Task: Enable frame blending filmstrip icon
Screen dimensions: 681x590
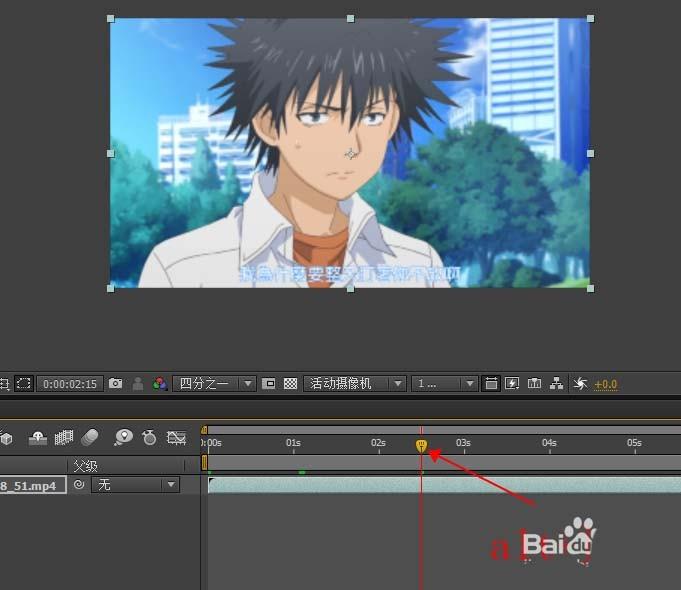Action: pyautogui.click(x=64, y=437)
